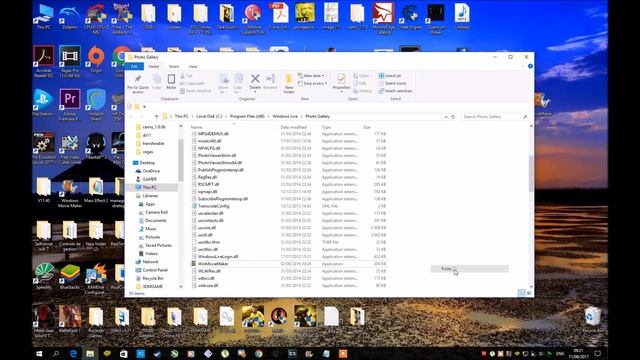This screenshot has height=360, width=640.
Task: Click Program Files (x86) breadcrumb
Action: click(247, 116)
